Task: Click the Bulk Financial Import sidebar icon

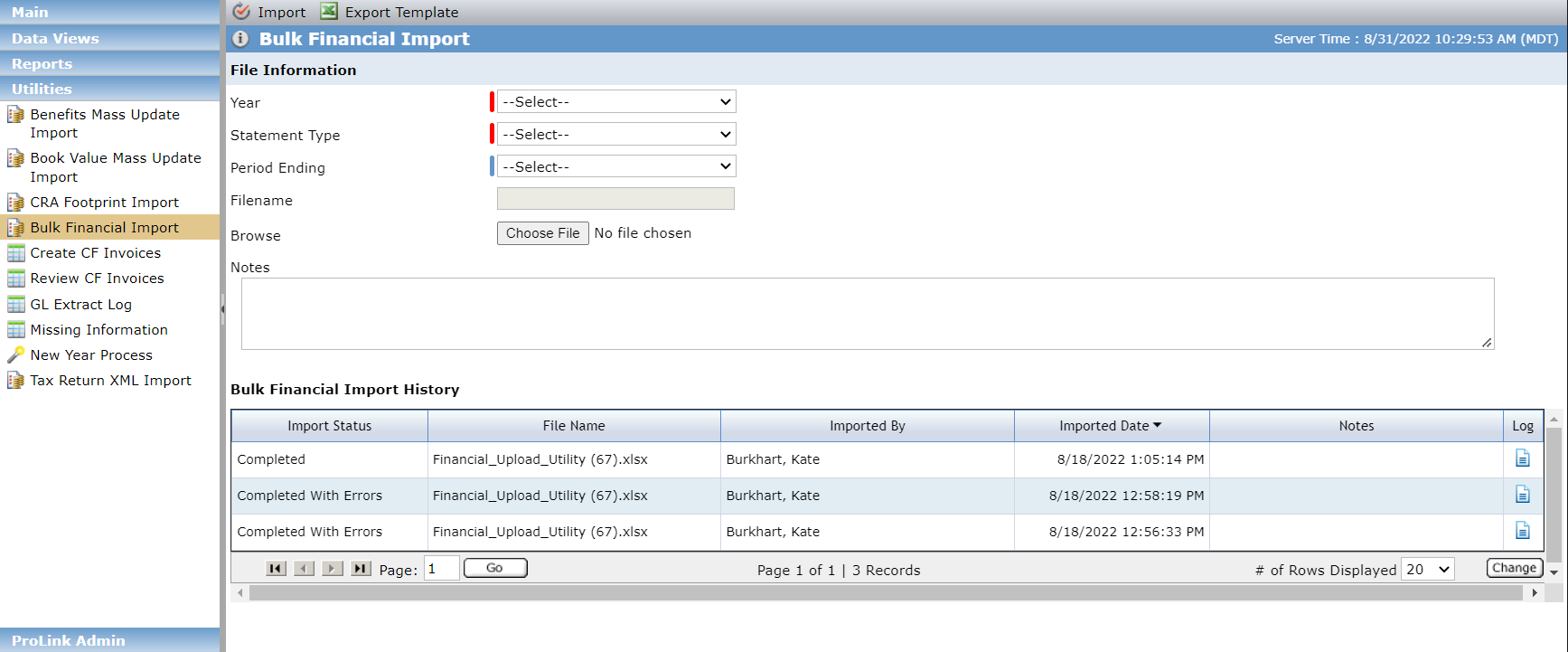Action: pos(15,228)
